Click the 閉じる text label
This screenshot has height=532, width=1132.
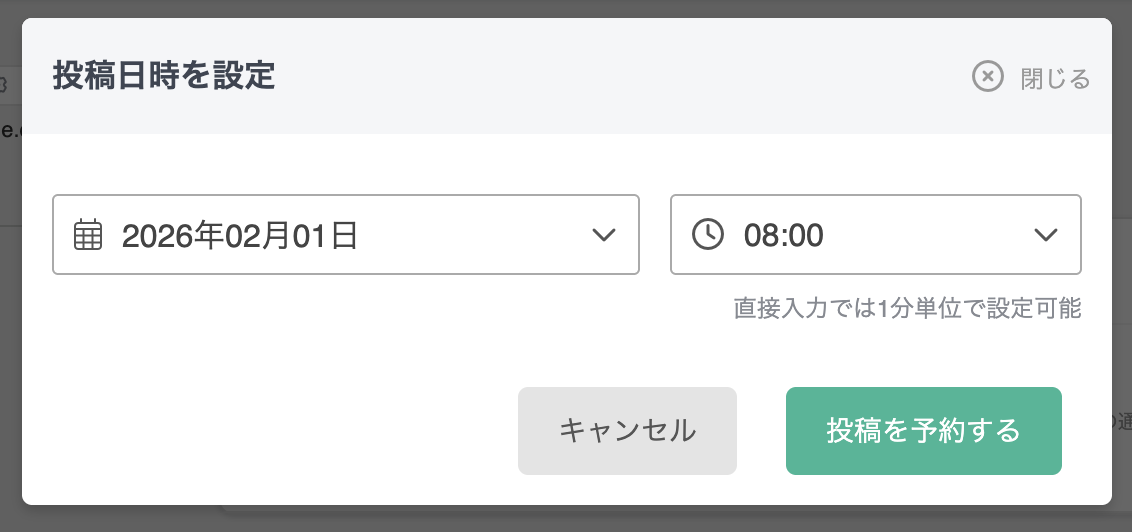click(x=1055, y=79)
